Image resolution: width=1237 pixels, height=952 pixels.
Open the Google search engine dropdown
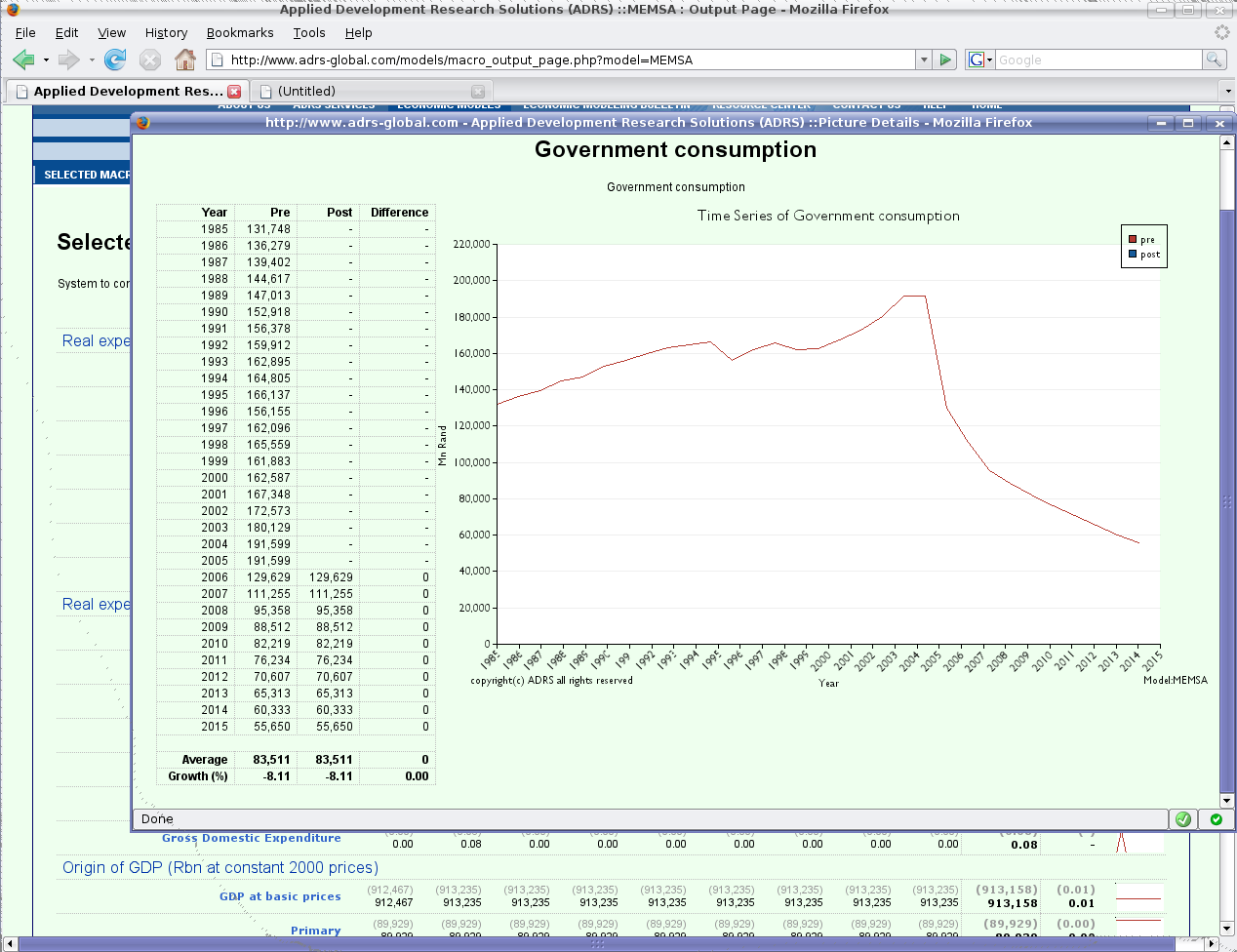(x=979, y=60)
